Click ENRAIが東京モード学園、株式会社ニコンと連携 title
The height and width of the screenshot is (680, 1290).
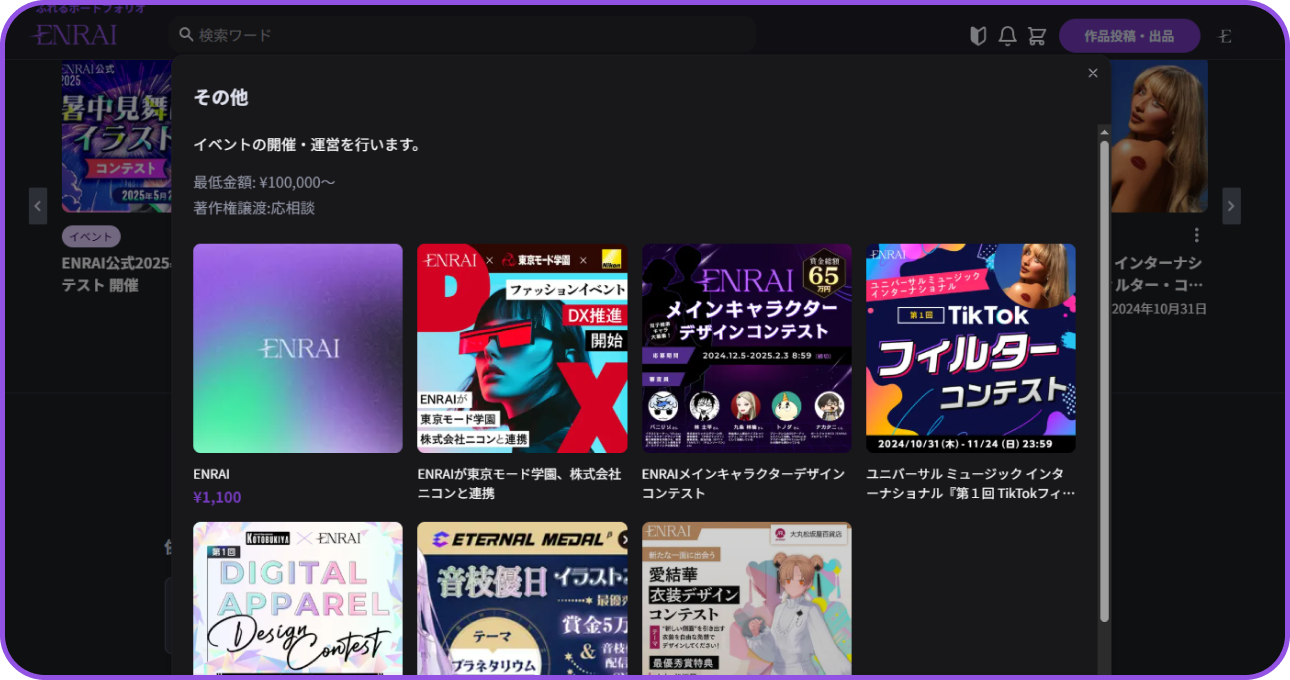(x=519, y=483)
